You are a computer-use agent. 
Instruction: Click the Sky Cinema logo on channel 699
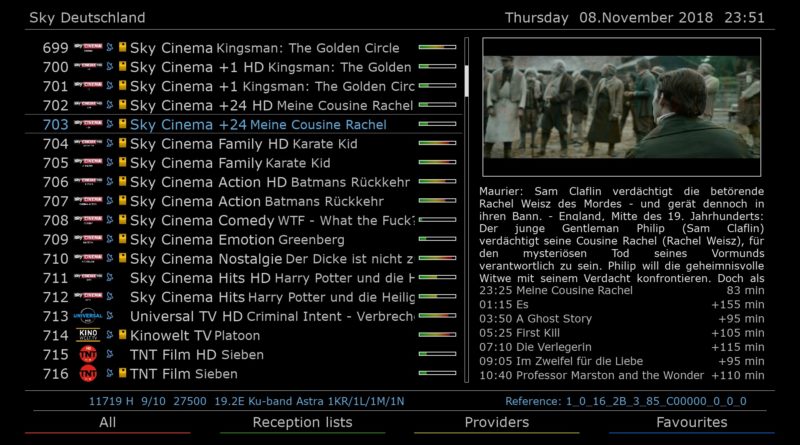coord(88,47)
